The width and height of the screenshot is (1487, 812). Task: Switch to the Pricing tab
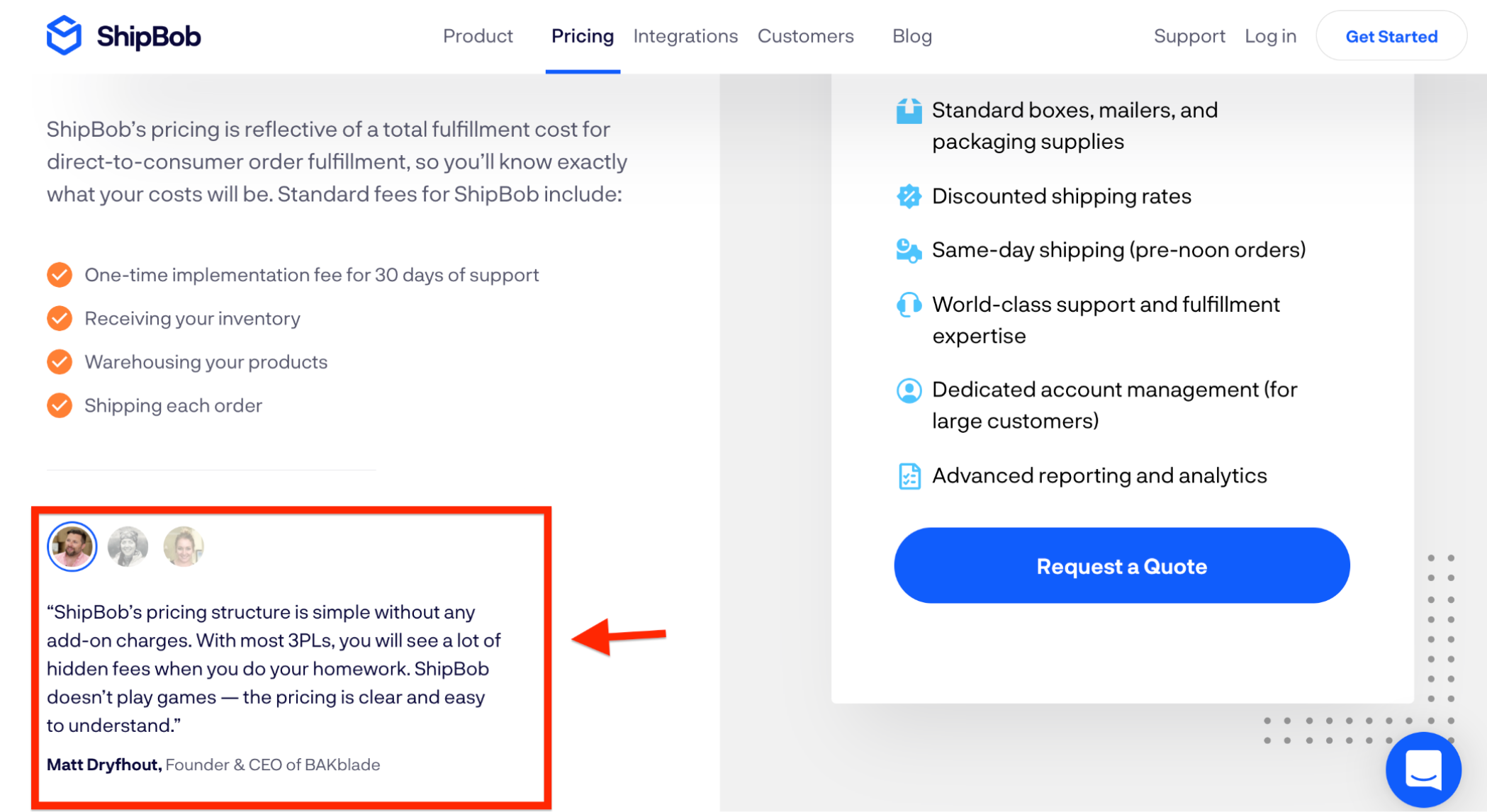pyautogui.click(x=583, y=36)
